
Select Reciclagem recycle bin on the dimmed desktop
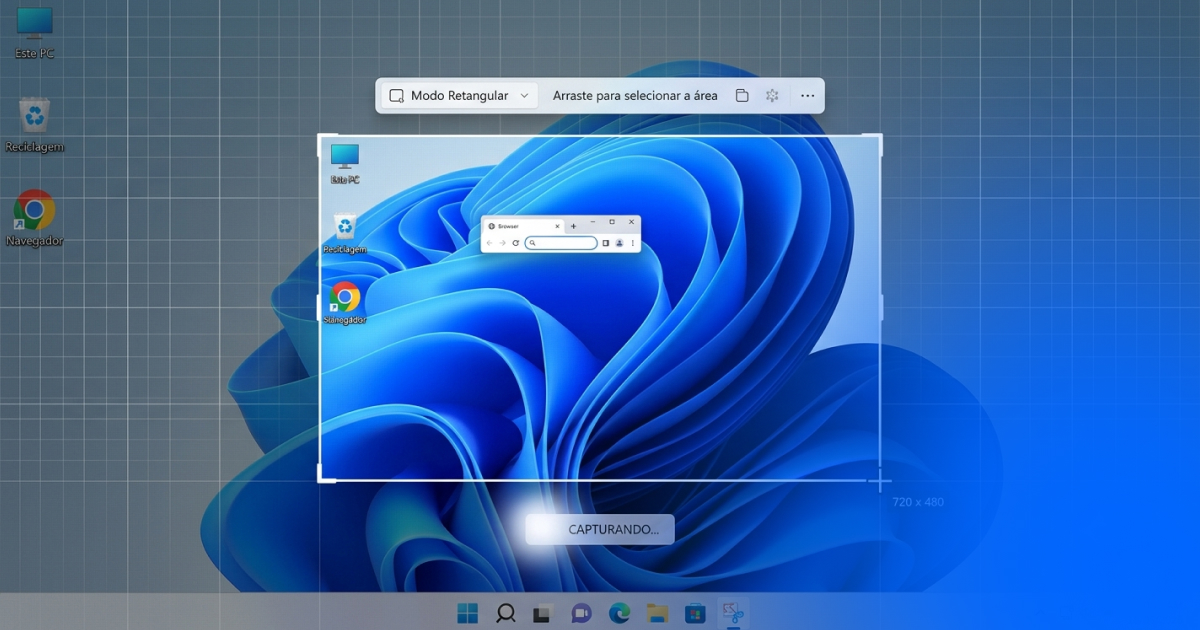point(35,125)
